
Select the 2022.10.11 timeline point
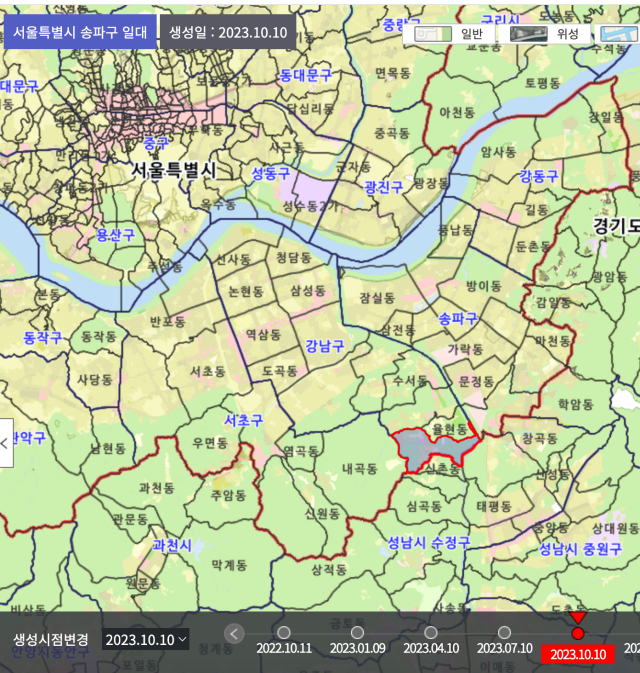click(284, 633)
